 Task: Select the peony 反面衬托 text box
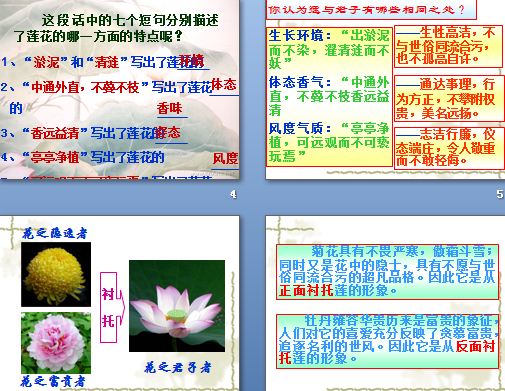387,341
